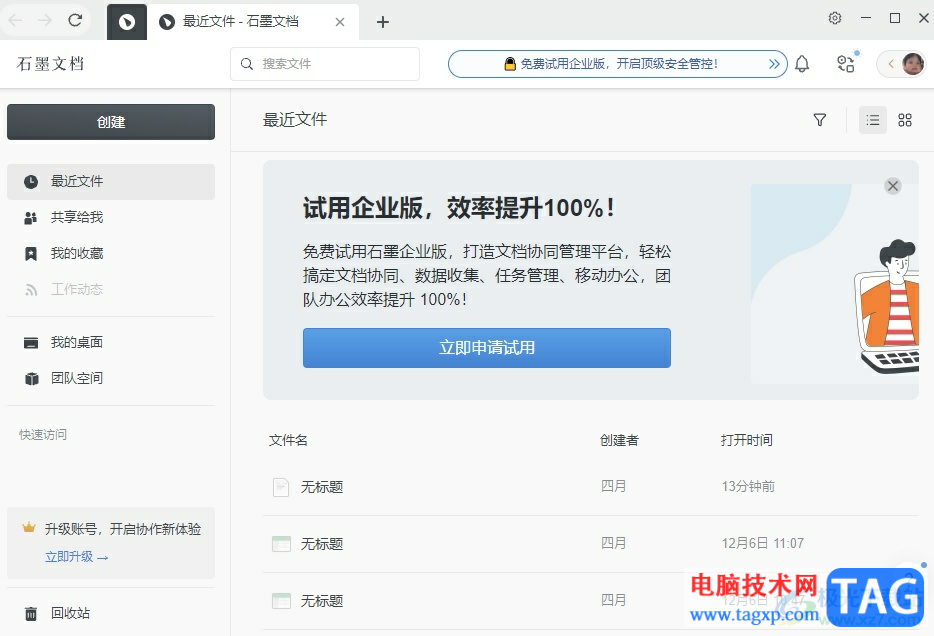The image size is (934, 636).
Task: Click the desktop icon for 我的桌面
Action: pos(31,343)
